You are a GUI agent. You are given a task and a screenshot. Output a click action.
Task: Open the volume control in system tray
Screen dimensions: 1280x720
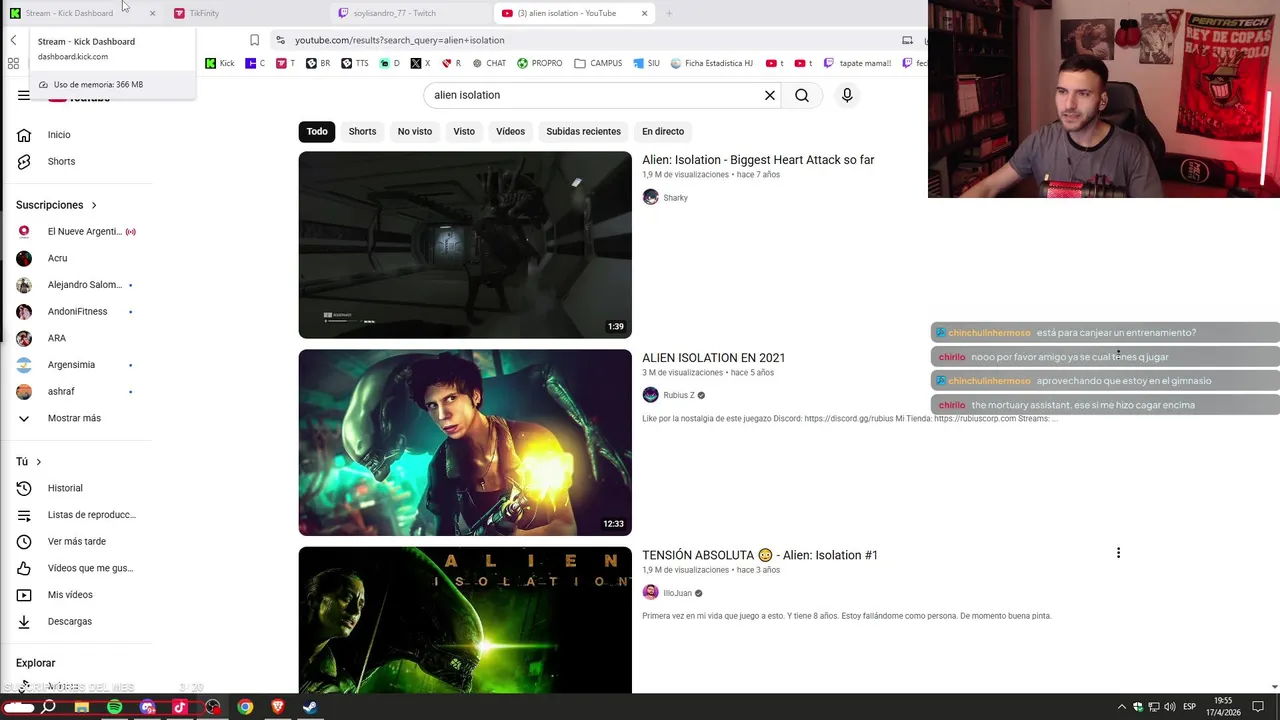1170,707
